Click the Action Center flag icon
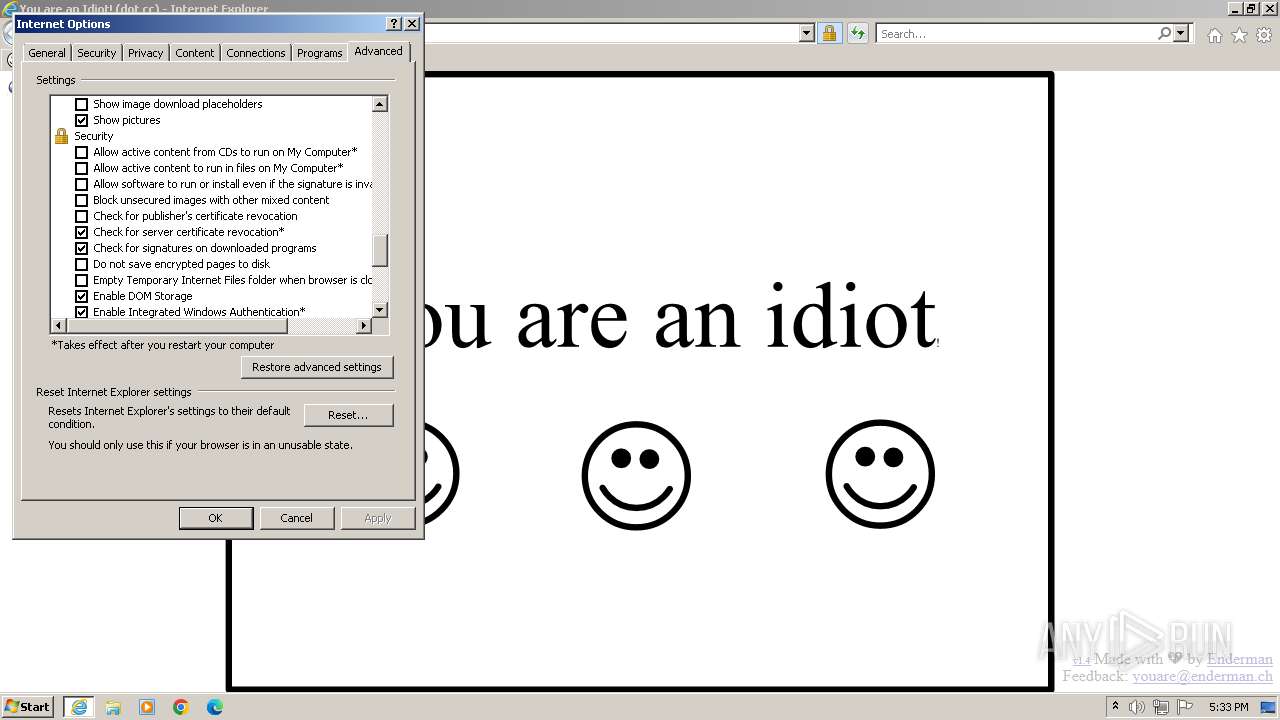 (1185, 707)
